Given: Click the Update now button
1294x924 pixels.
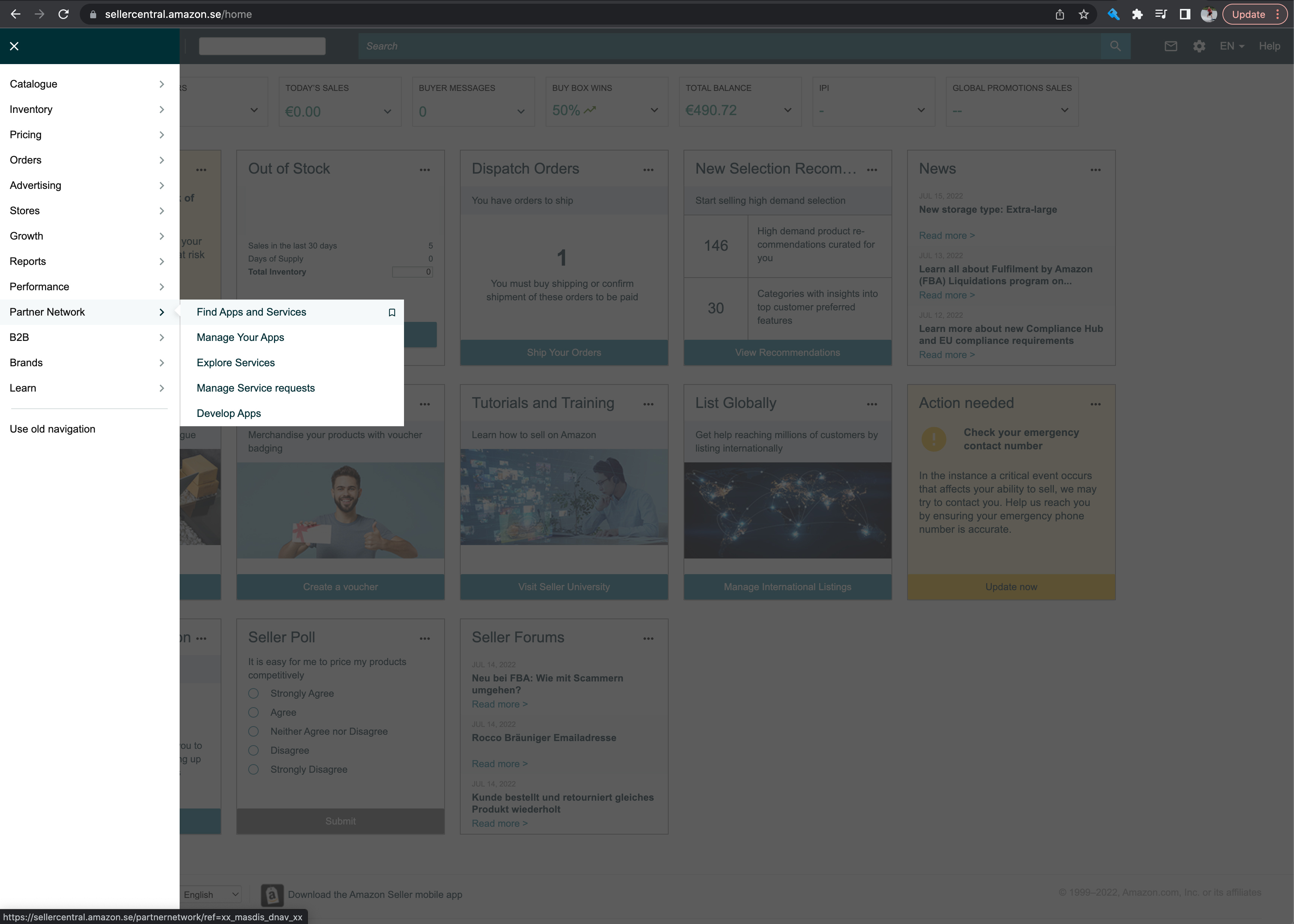Looking at the screenshot, I should (x=1011, y=586).
